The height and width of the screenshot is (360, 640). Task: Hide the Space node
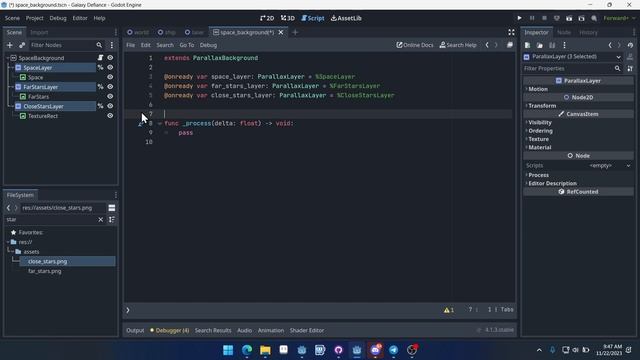tap(110, 77)
